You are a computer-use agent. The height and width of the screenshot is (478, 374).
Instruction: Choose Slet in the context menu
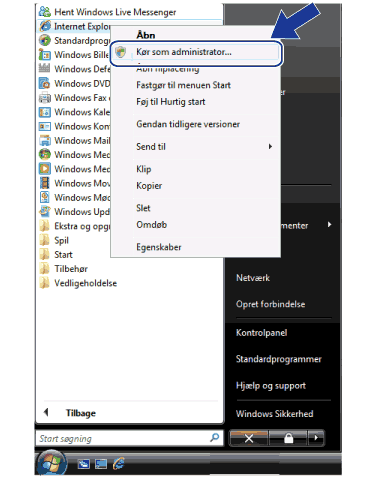pos(143,208)
